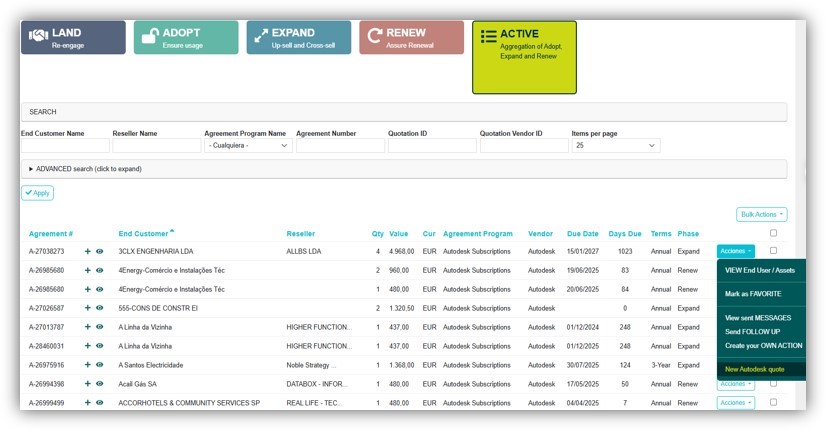Viewport: 826px width, 430px height.
Task: Click plus icon for 4Energy row due 20/06/2025
Action: 88,289
